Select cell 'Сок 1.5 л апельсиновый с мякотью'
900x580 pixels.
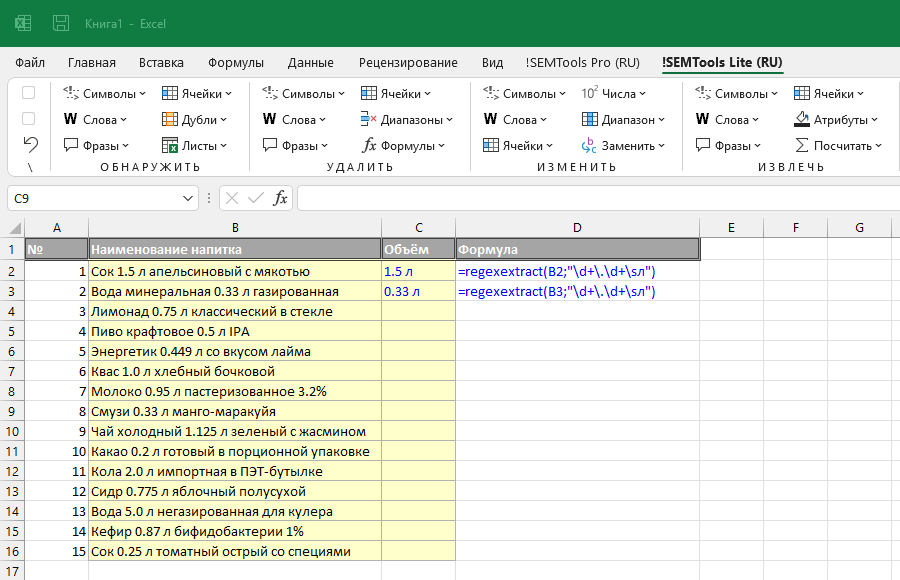click(235, 272)
